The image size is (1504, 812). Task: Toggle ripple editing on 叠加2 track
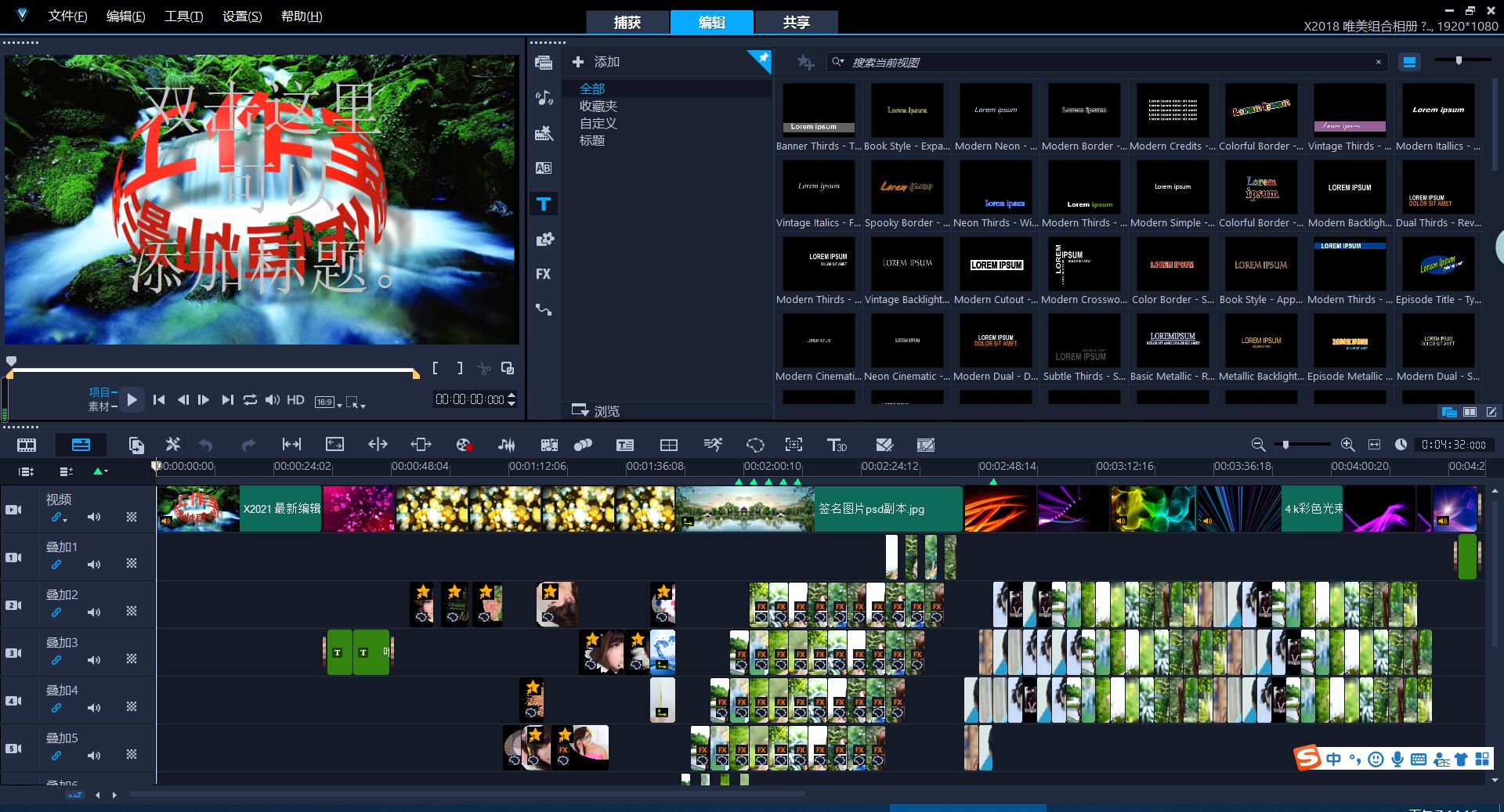pyautogui.click(x=56, y=612)
